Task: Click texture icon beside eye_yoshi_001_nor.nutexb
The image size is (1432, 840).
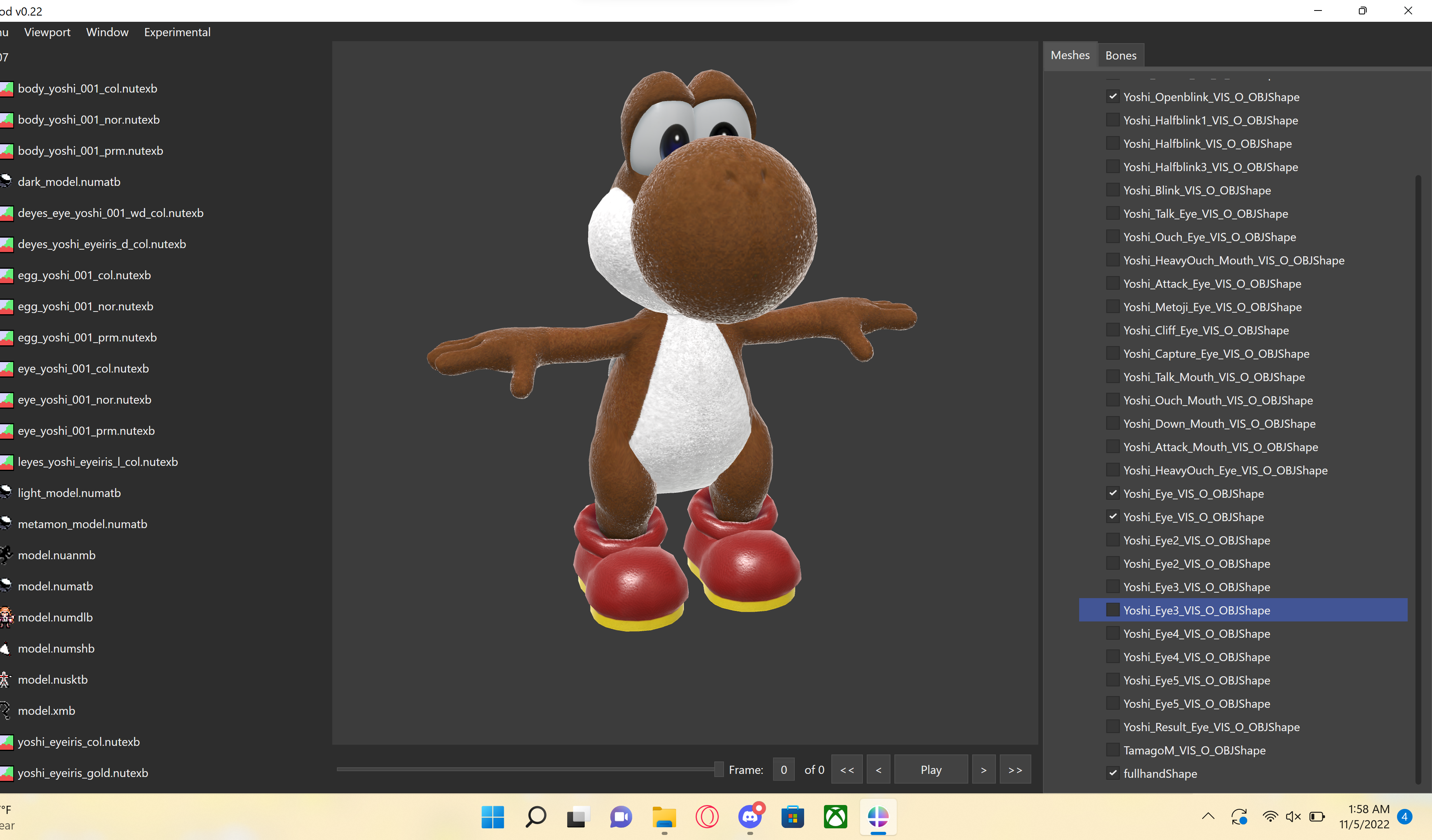Action: coord(6,400)
